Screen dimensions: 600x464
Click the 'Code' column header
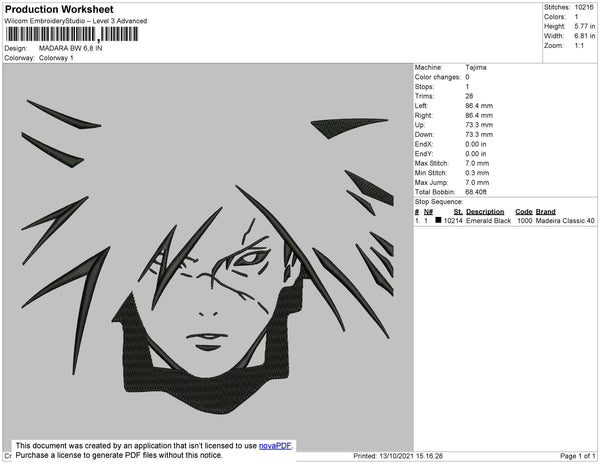click(x=524, y=212)
